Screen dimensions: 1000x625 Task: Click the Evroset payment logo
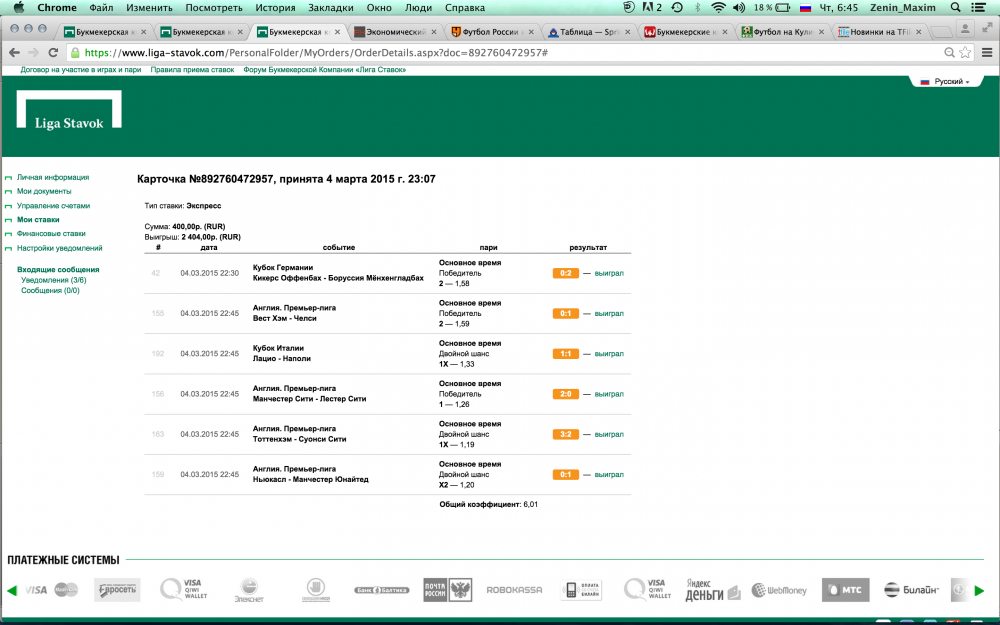click(x=117, y=590)
